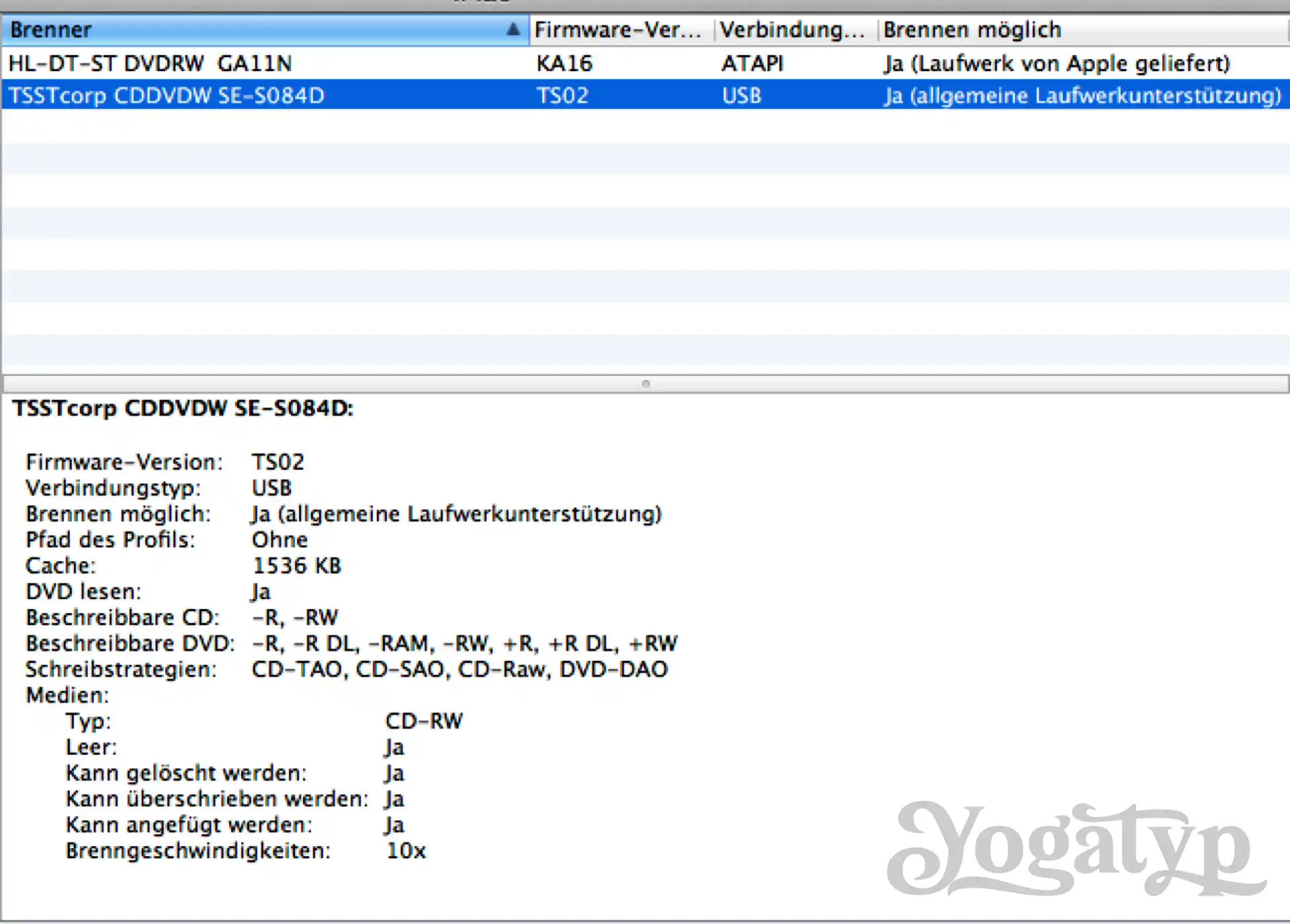Viewport: 1290px width, 924px height.
Task: Click the Medien: label
Action: point(67,695)
